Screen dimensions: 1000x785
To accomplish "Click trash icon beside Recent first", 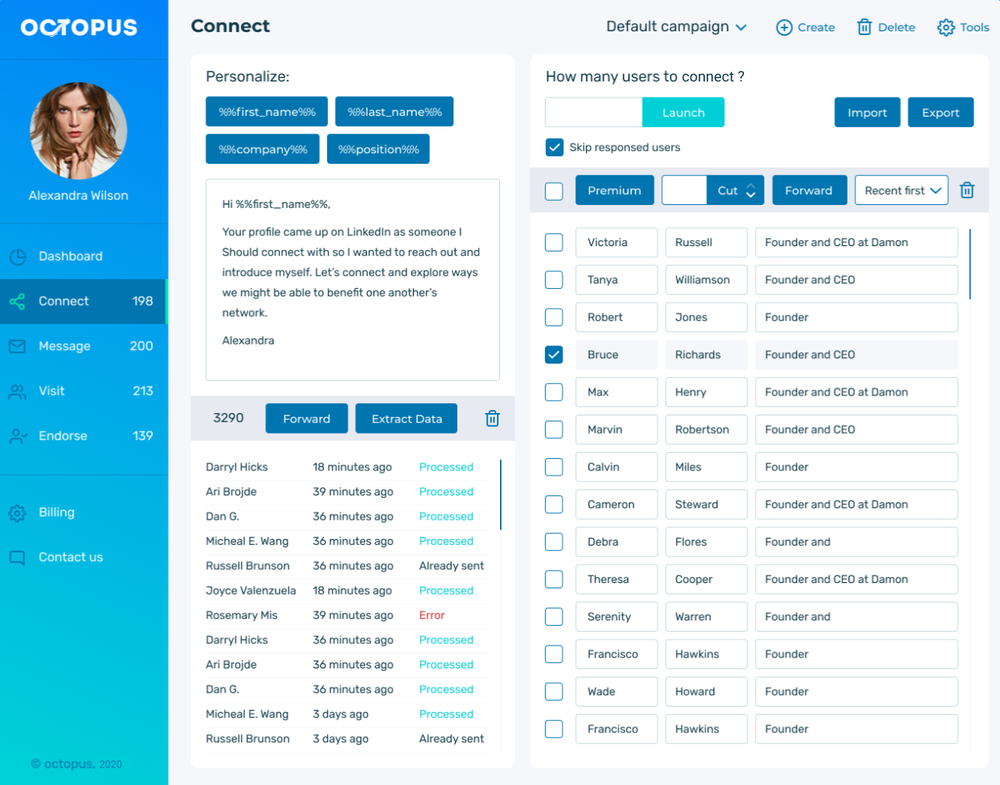I will [967, 190].
